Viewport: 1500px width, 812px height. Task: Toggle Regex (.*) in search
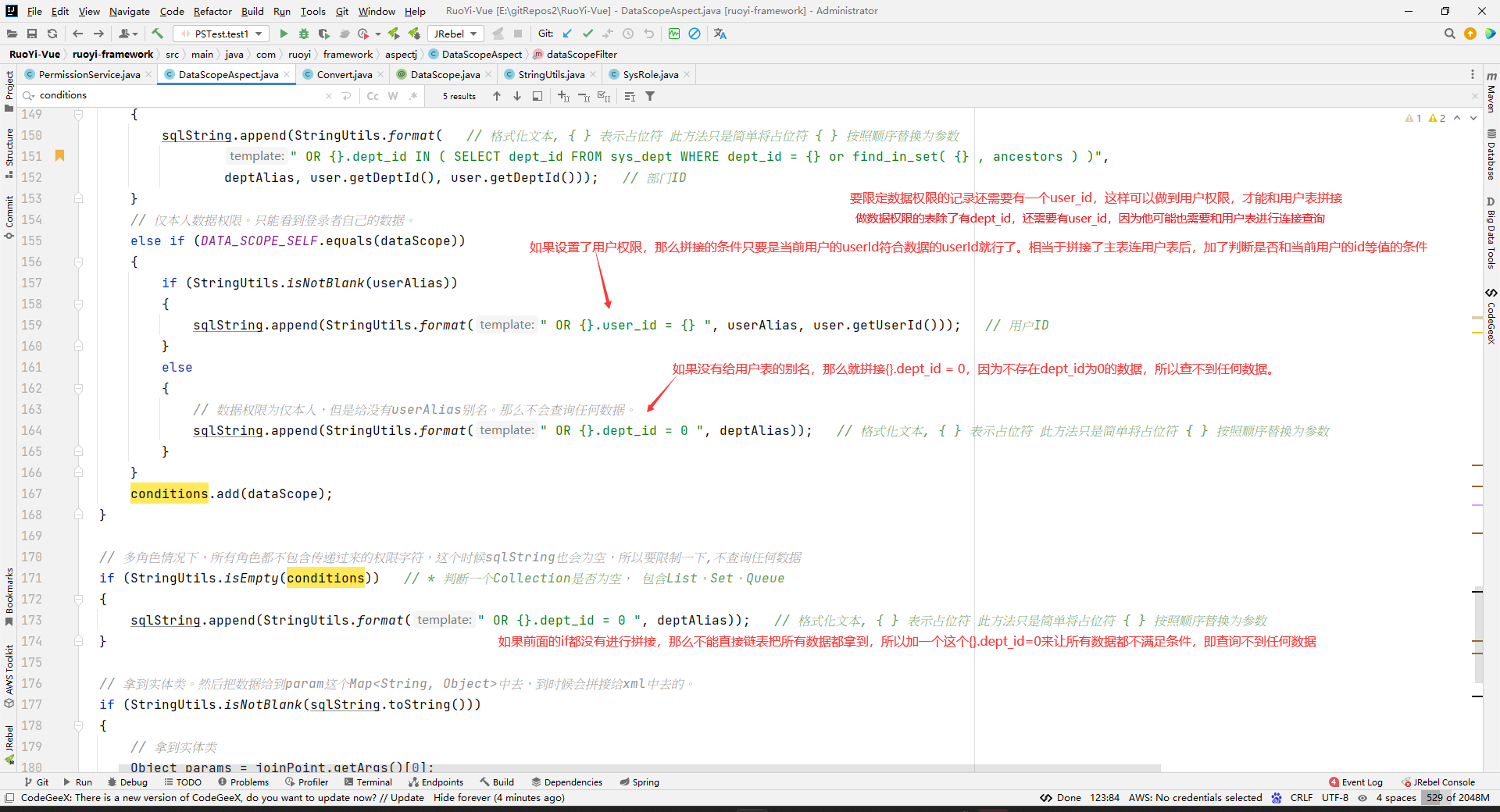click(x=413, y=96)
